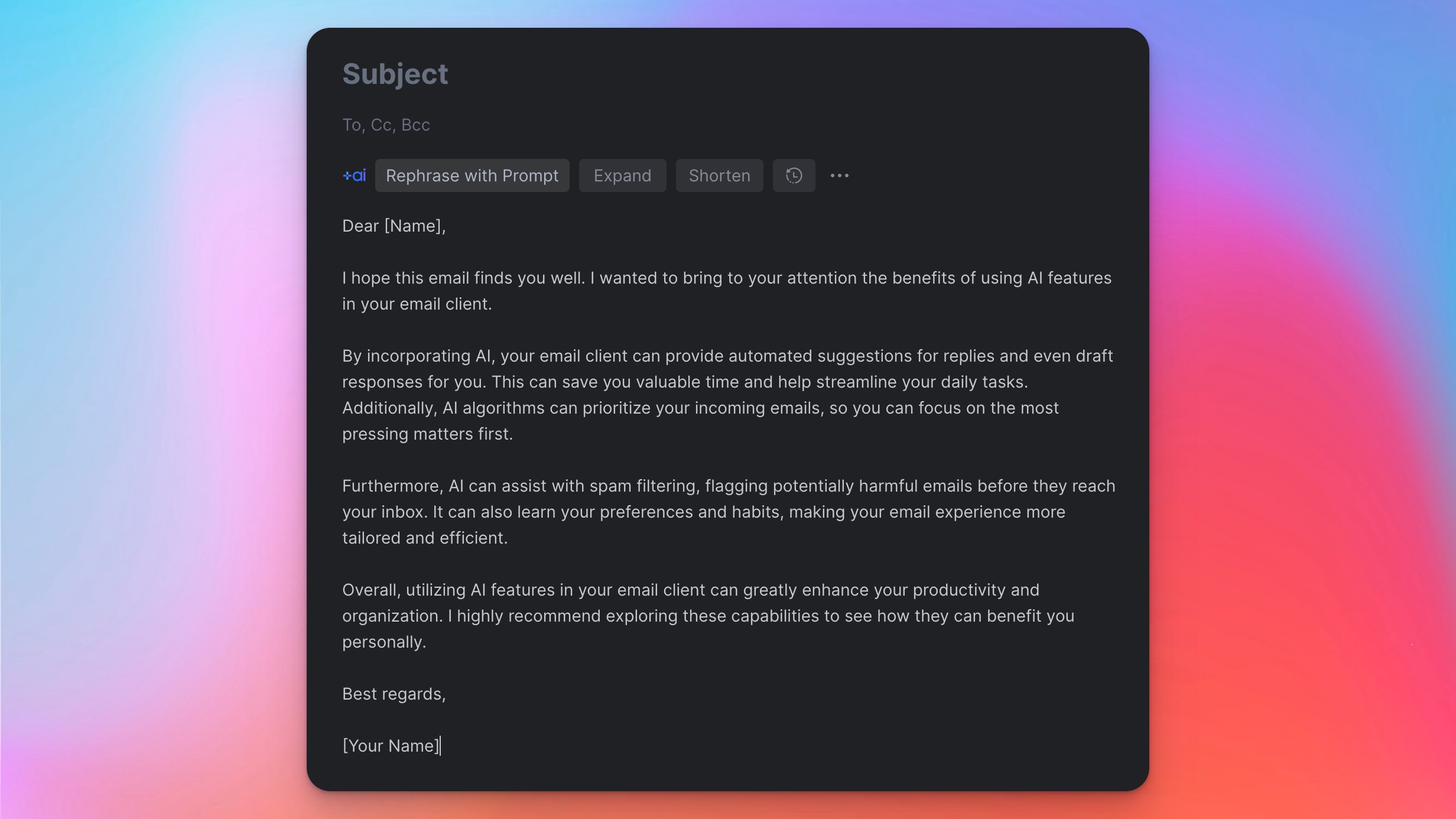Click the [Your Name] signature placeholder
Image resolution: width=1456 pixels, height=819 pixels.
(391, 746)
